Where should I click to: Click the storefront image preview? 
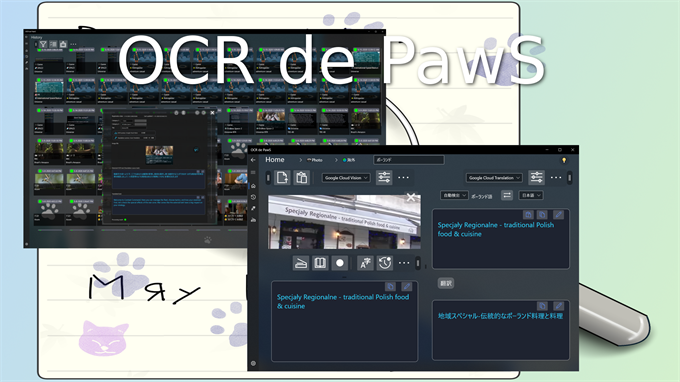[344, 222]
